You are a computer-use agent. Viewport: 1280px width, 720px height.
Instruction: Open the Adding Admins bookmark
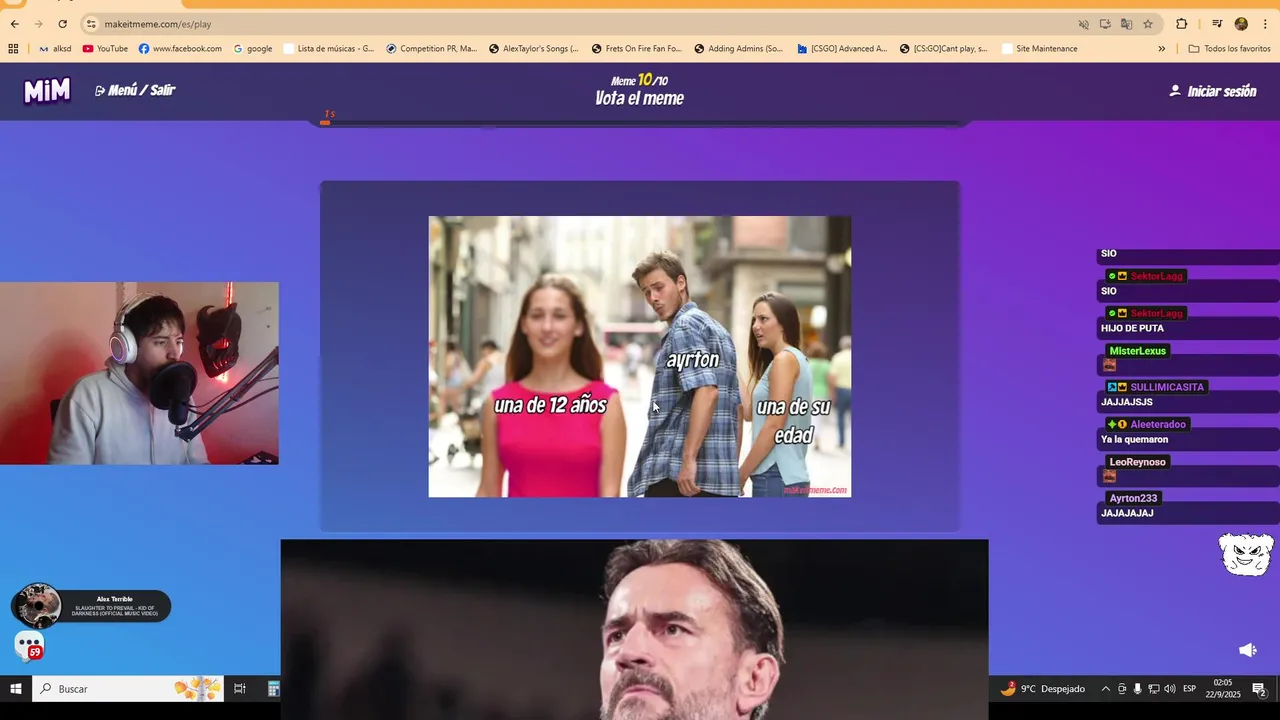tap(738, 48)
